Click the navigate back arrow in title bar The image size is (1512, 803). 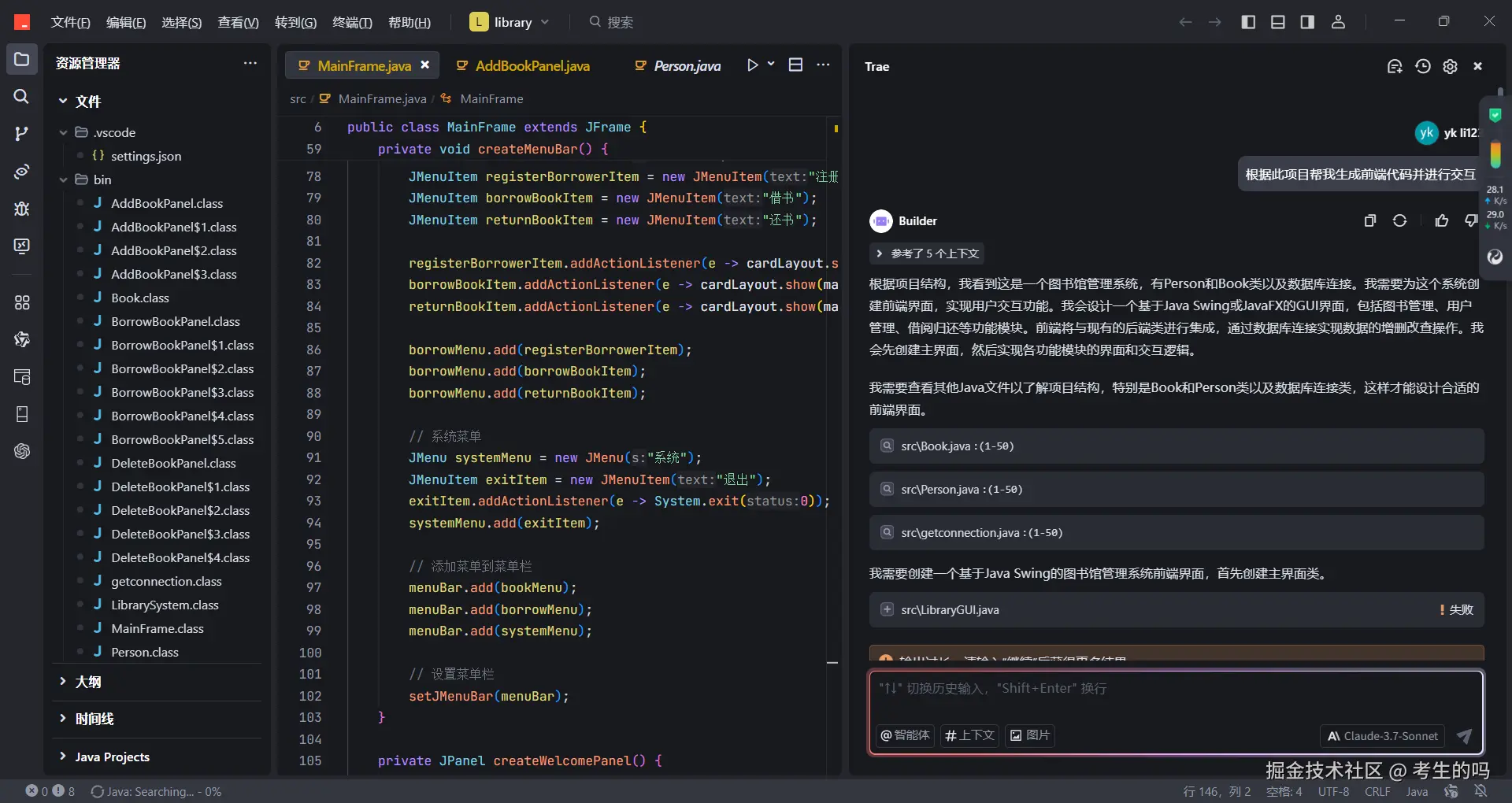[x=1185, y=22]
